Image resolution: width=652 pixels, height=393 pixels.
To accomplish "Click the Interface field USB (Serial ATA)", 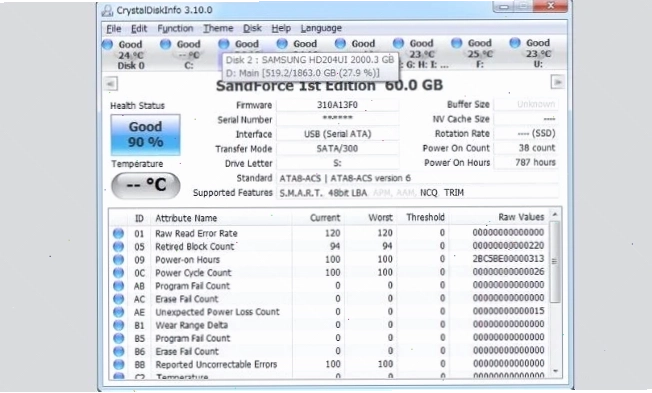I will click(x=337, y=134).
